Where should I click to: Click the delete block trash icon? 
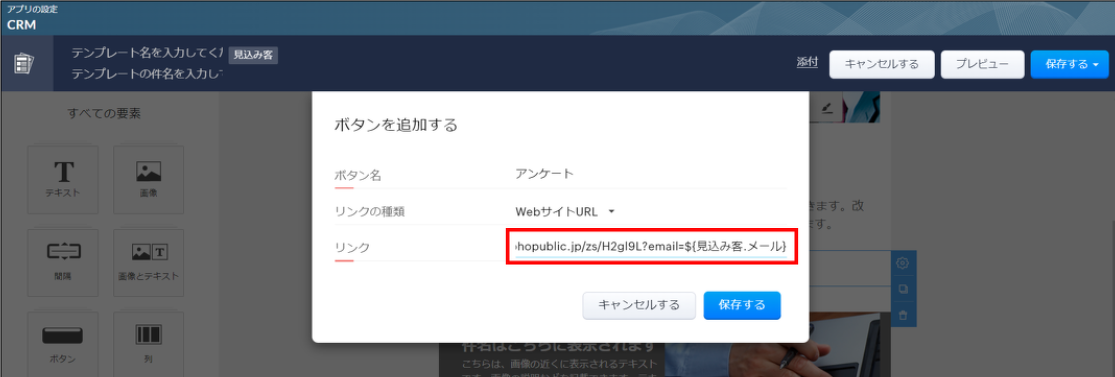[903, 314]
